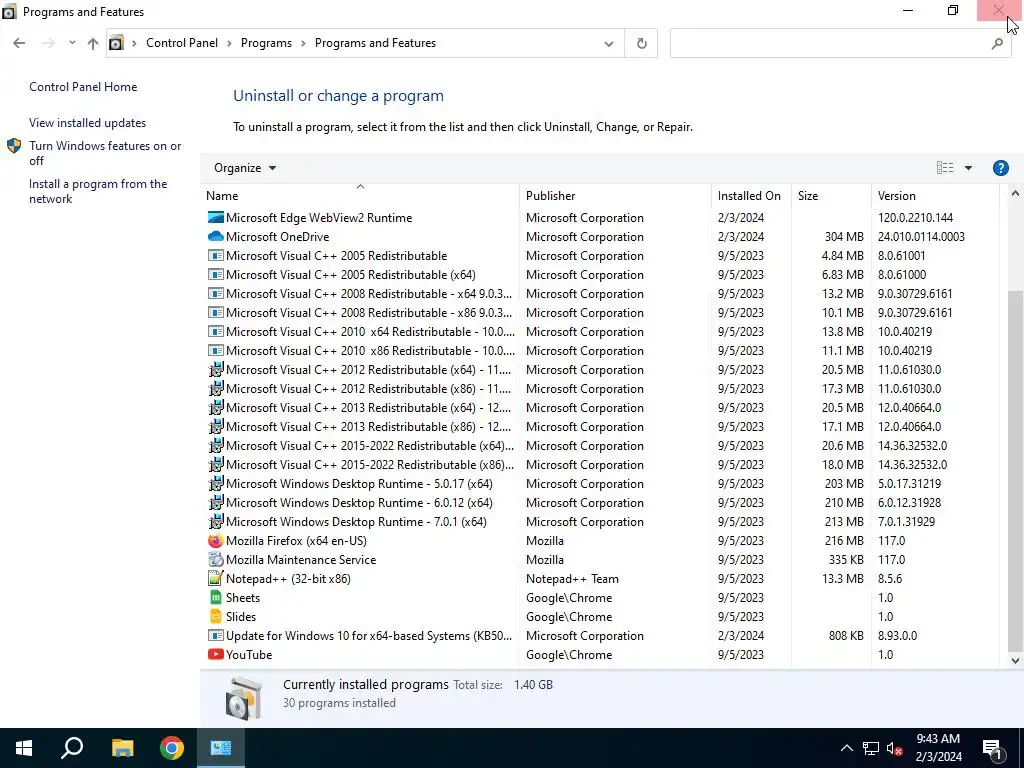The image size is (1024, 768).
Task: Open the notification center icon
Action: click(993, 748)
